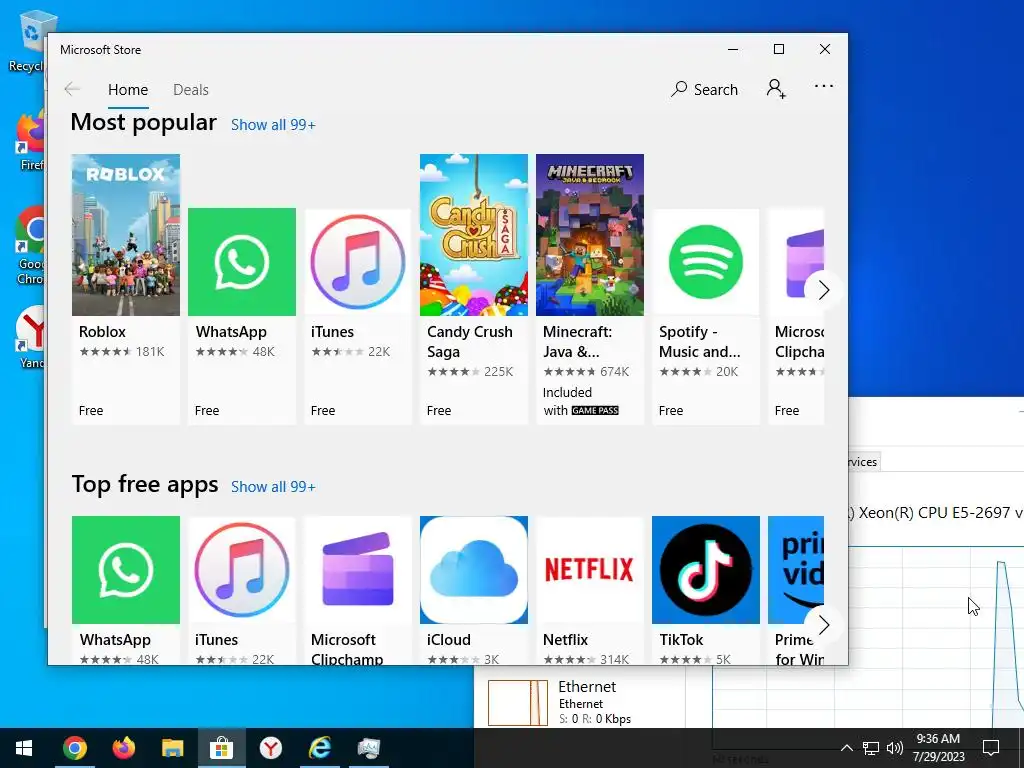This screenshot has width=1024, height=768.
Task: Open the Spotify icon in Most popular
Action: point(705,262)
